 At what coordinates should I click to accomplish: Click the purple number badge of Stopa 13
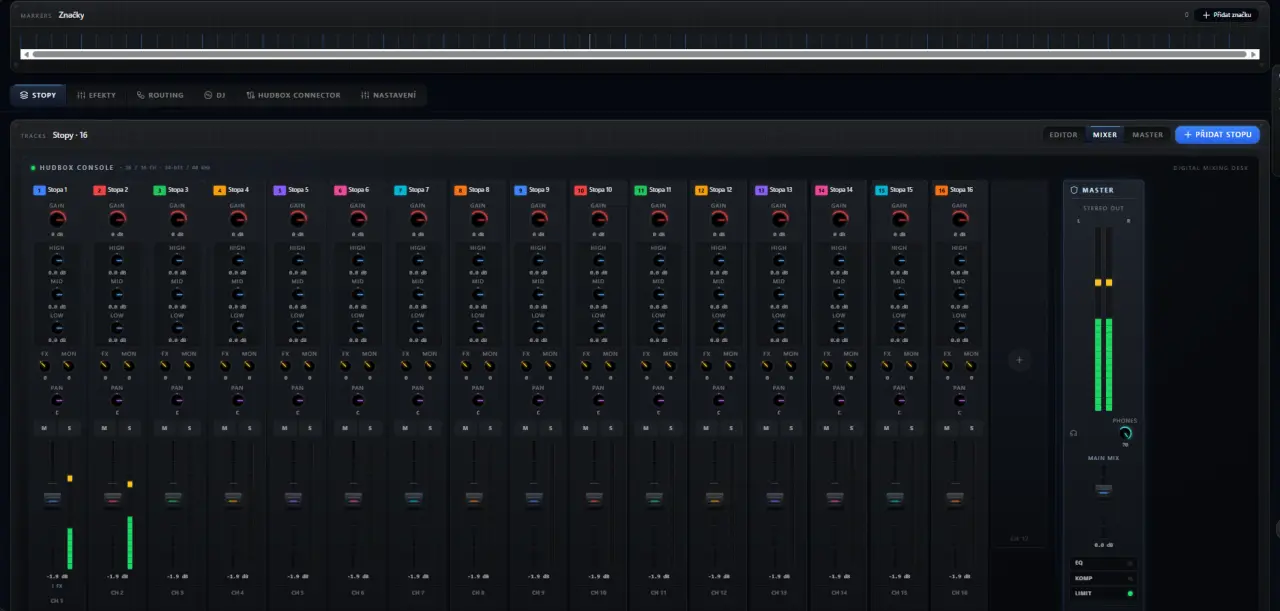[761, 190]
